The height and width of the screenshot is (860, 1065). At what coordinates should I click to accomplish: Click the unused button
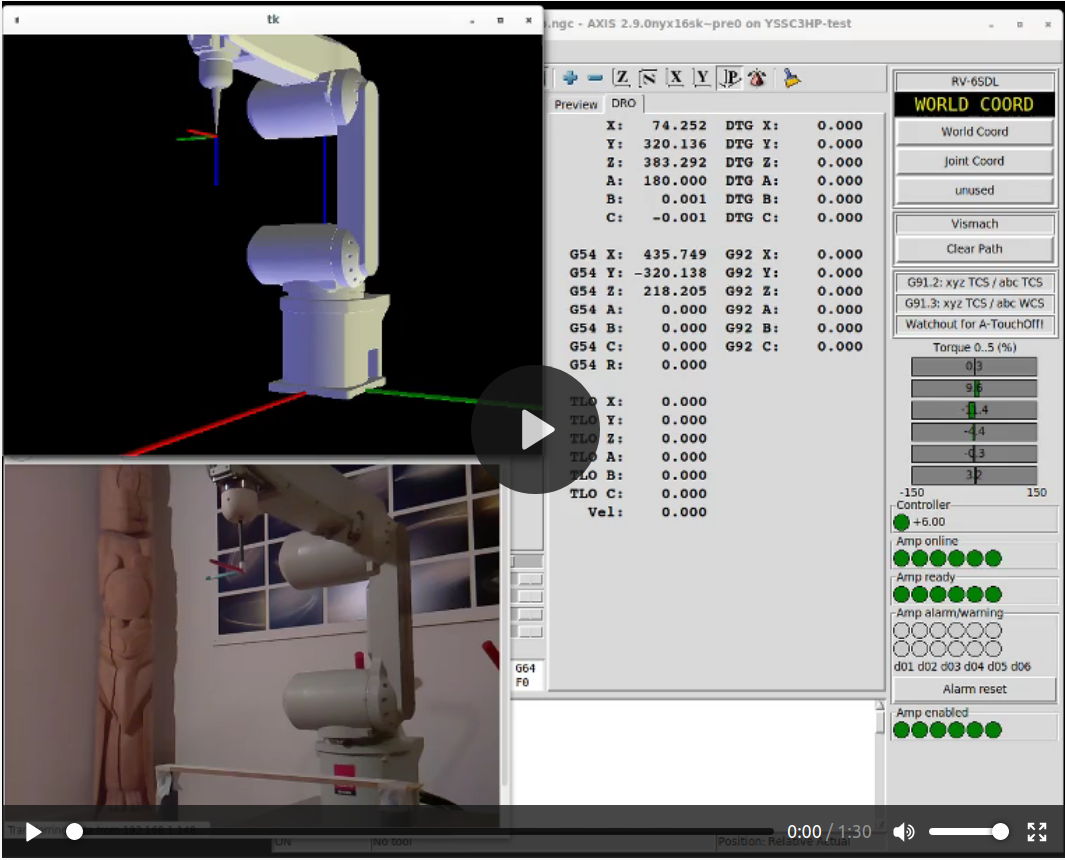tap(974, 190)
